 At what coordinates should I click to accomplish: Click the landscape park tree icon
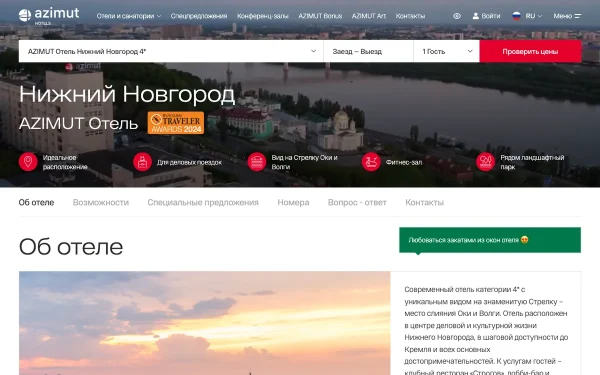(x=486, y=162)
